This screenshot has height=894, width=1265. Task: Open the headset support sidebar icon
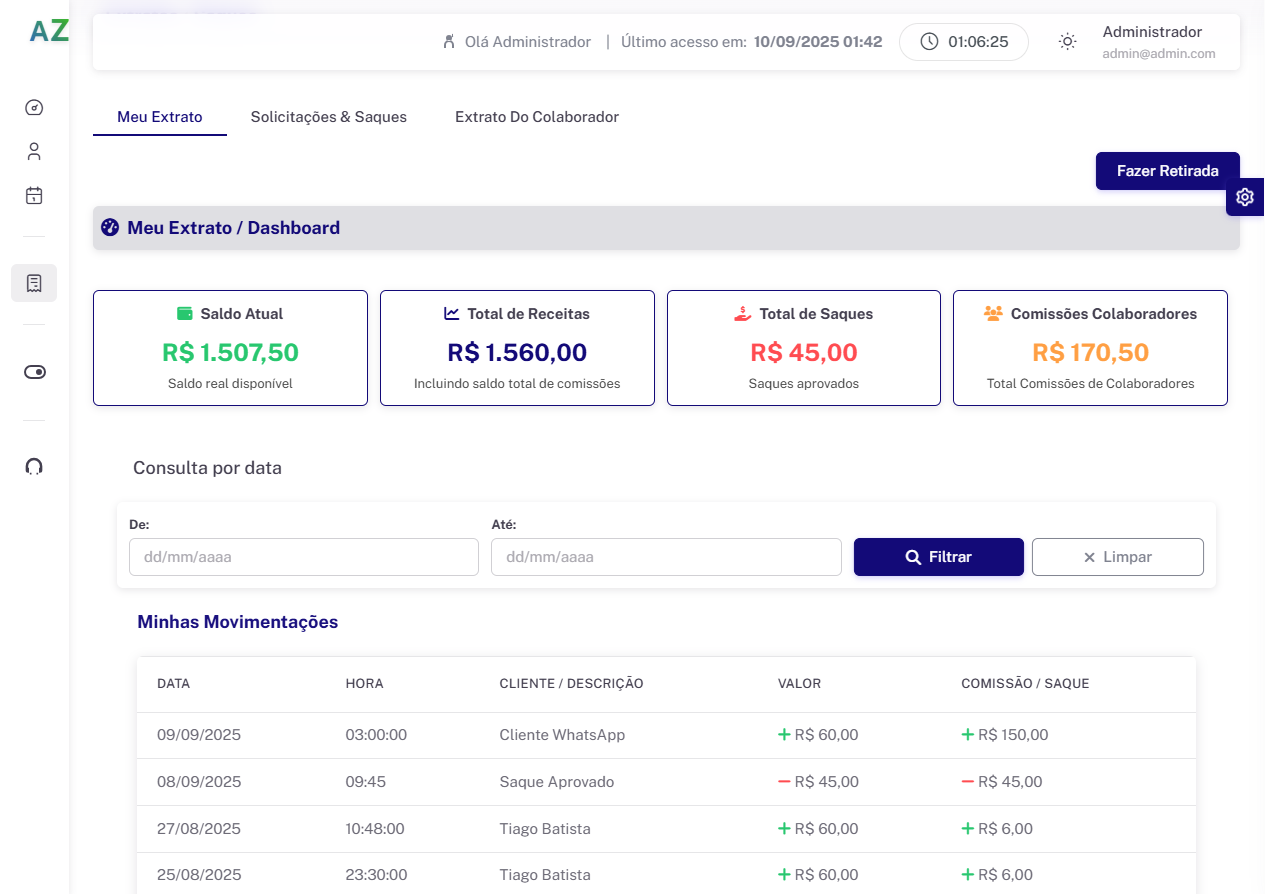pyautogui.click(x=34, y=466)
